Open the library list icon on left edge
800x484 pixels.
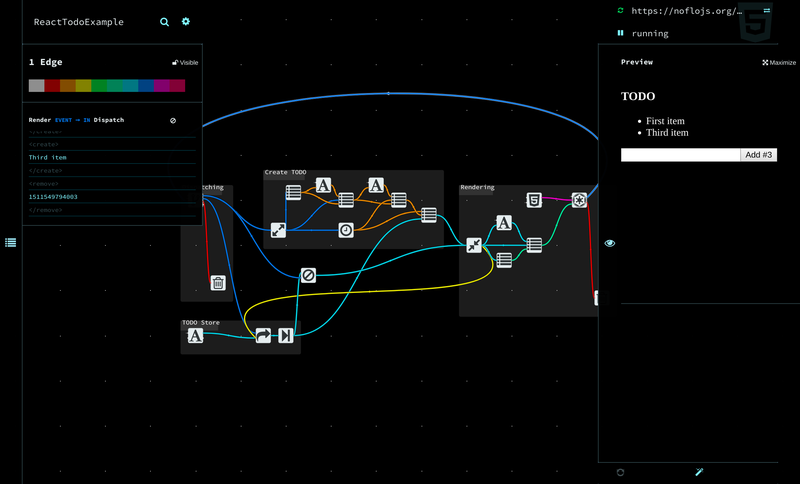[11, 243]
